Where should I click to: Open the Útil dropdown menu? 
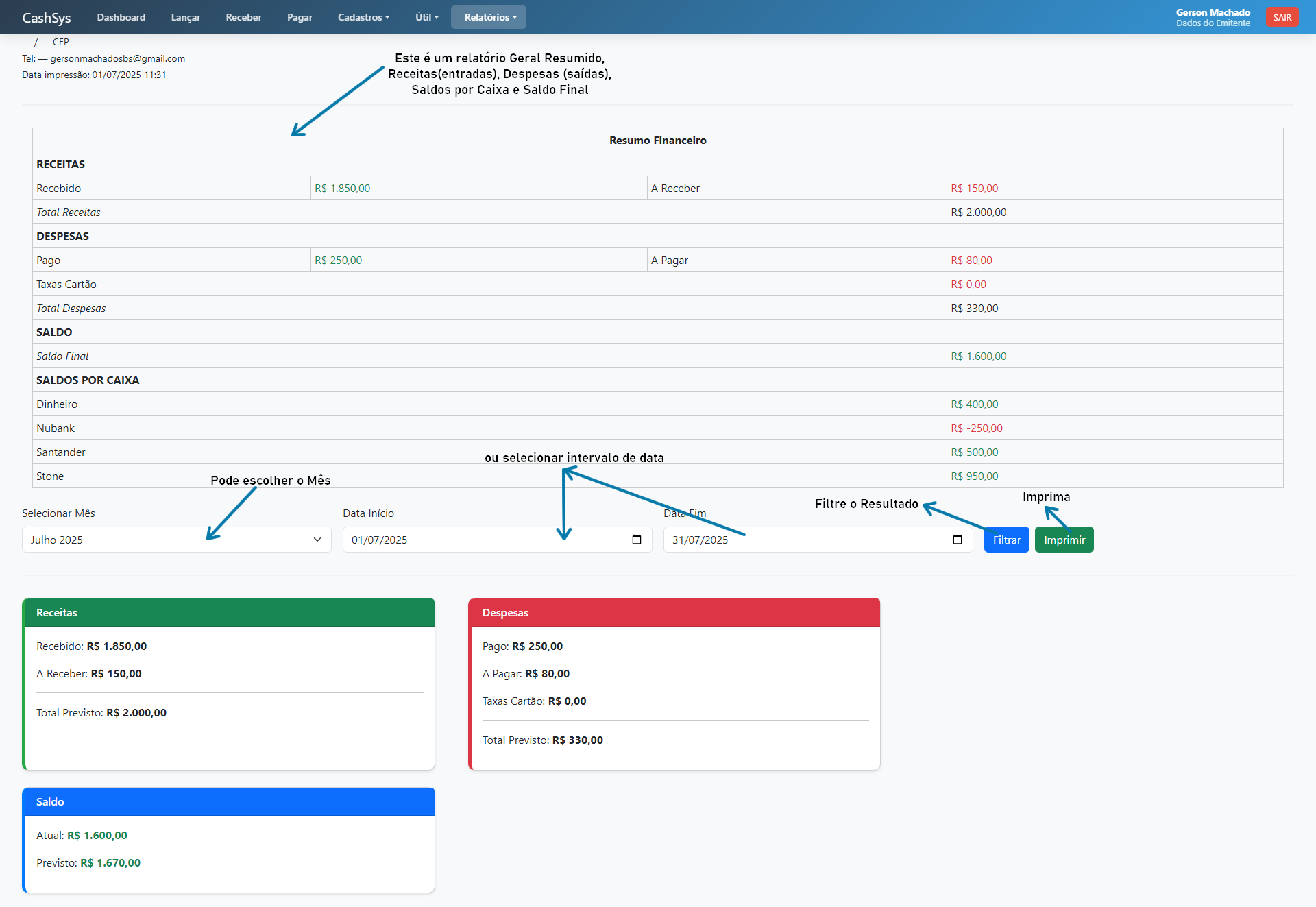tap(426, 17)
